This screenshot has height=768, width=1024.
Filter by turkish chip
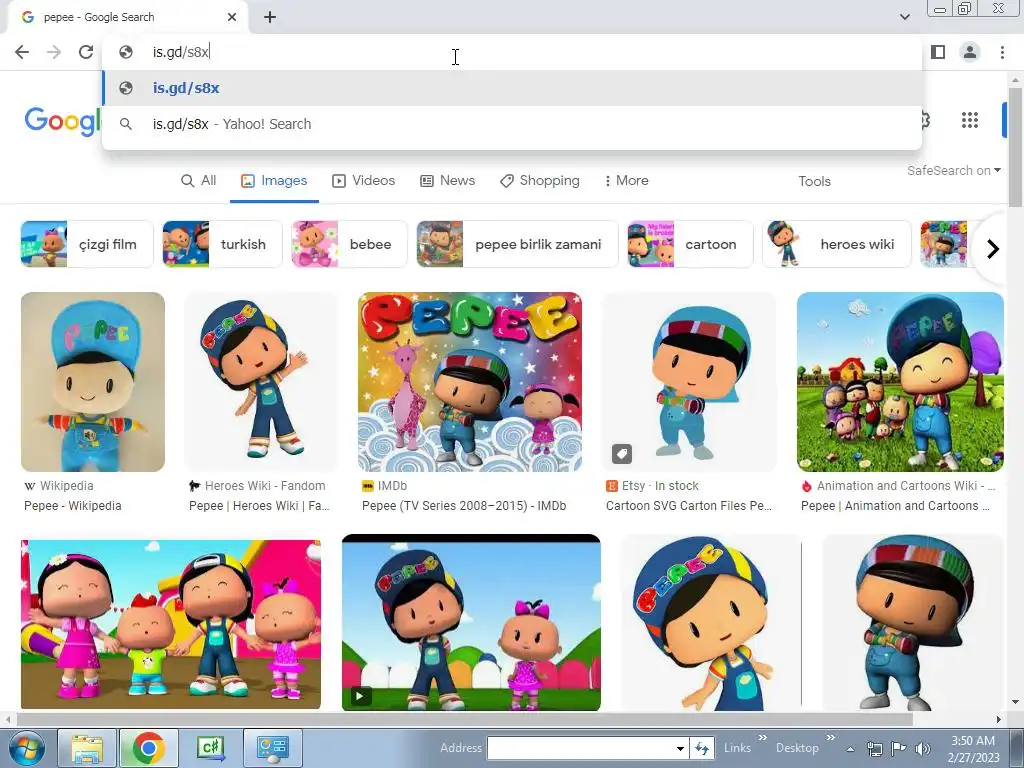222,244
